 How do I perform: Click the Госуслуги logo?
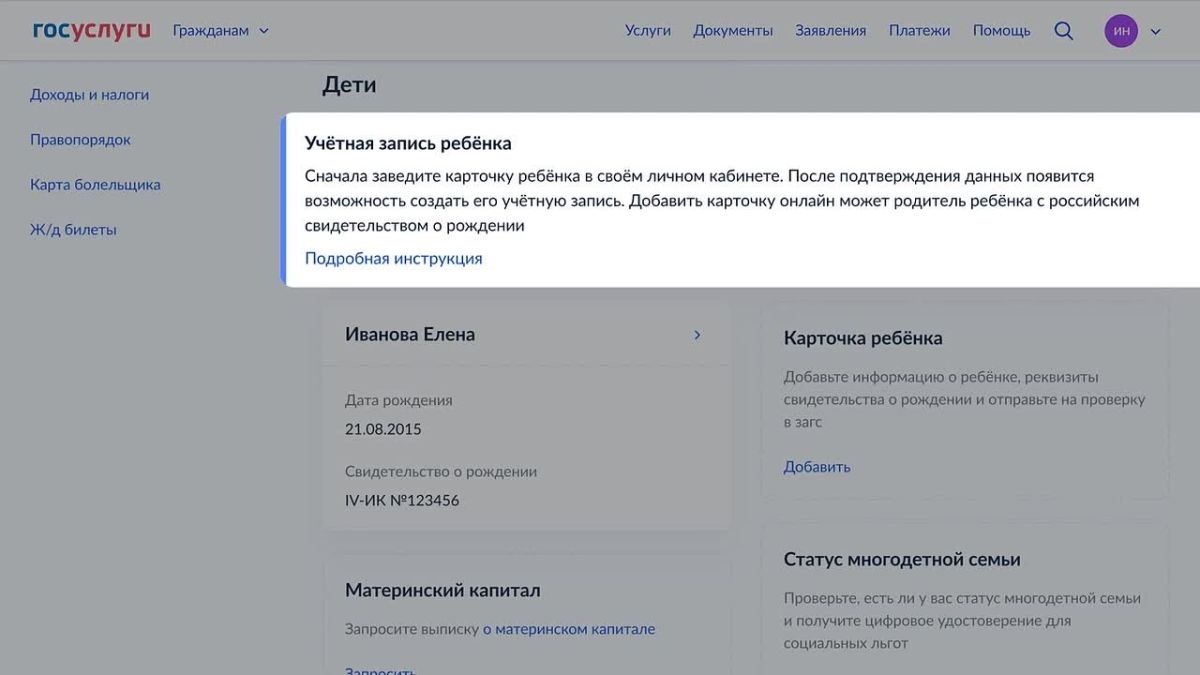click(91, 30)
